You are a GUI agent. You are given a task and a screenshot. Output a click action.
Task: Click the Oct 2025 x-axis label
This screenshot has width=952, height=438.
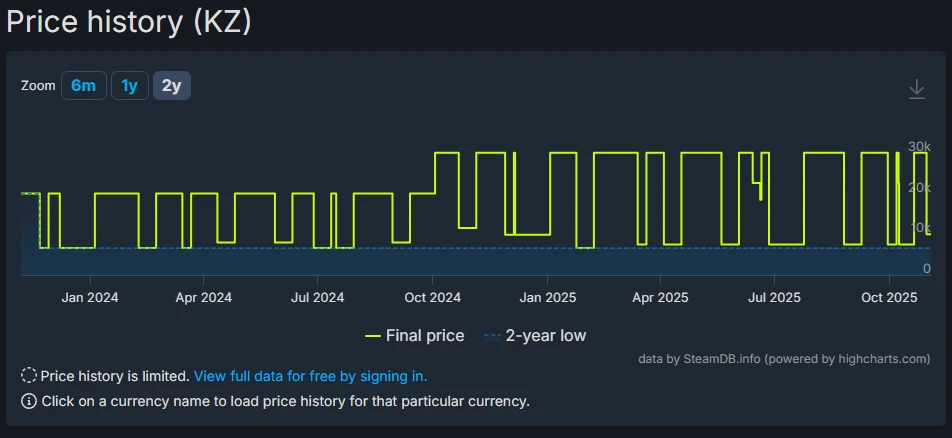click(889, 297)
